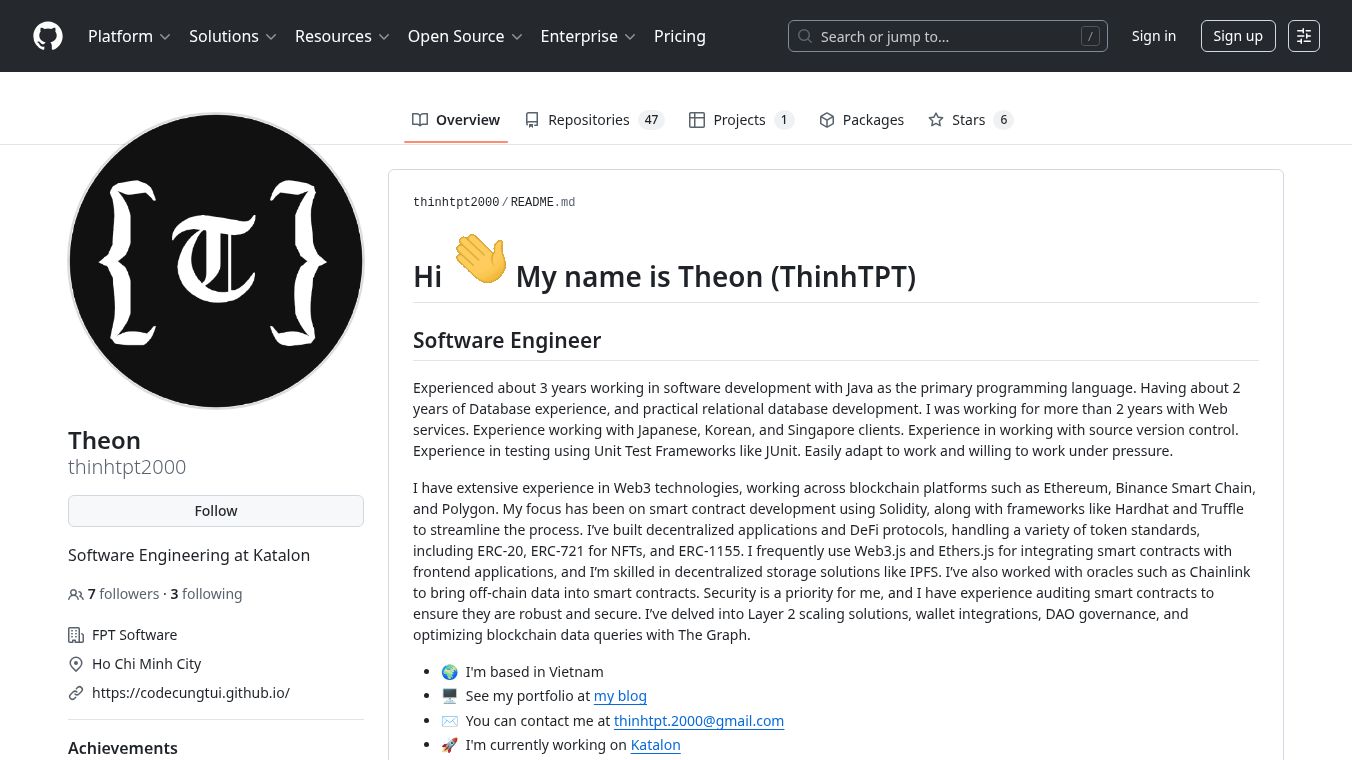Screen dimensions: 1352x760
Task: Switch to the Overview tab
Action: pyautogui.click(x=456, y=120)
